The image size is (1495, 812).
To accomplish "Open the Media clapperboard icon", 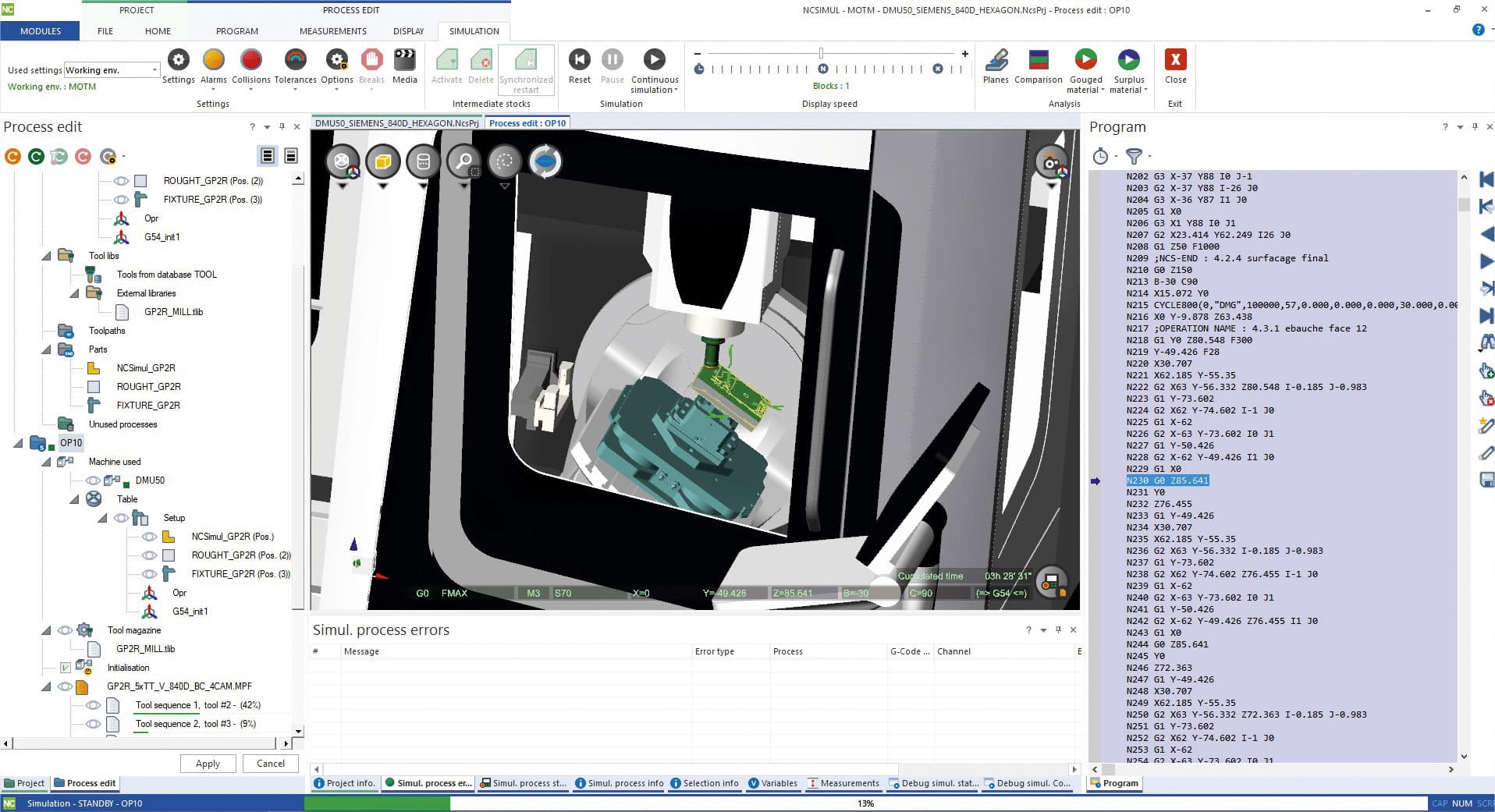I will (404, 60).
